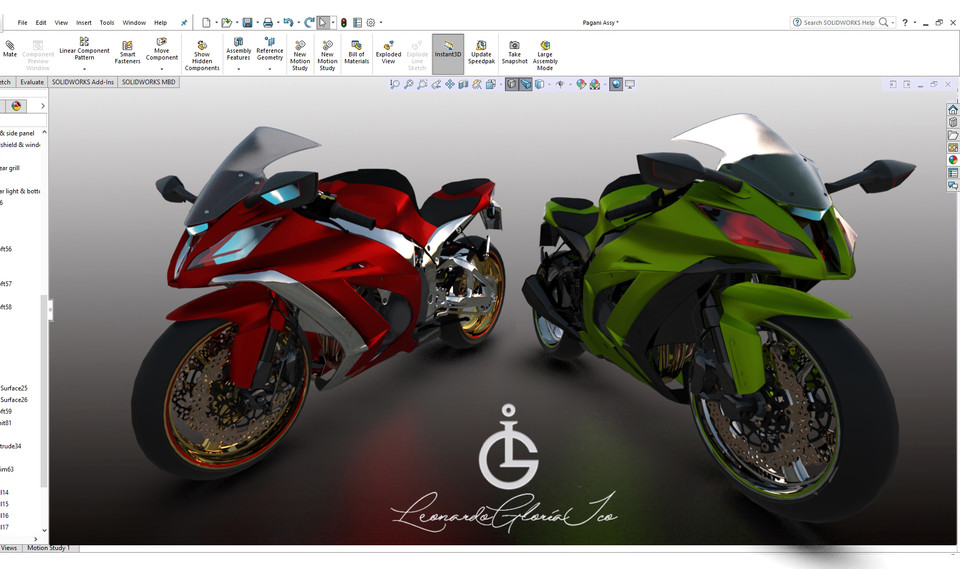Image resolution: width=960 pixels, height=569 pixels.
Task: Toggle the pushpin to keep menu visible
Action: coord(184,23)
